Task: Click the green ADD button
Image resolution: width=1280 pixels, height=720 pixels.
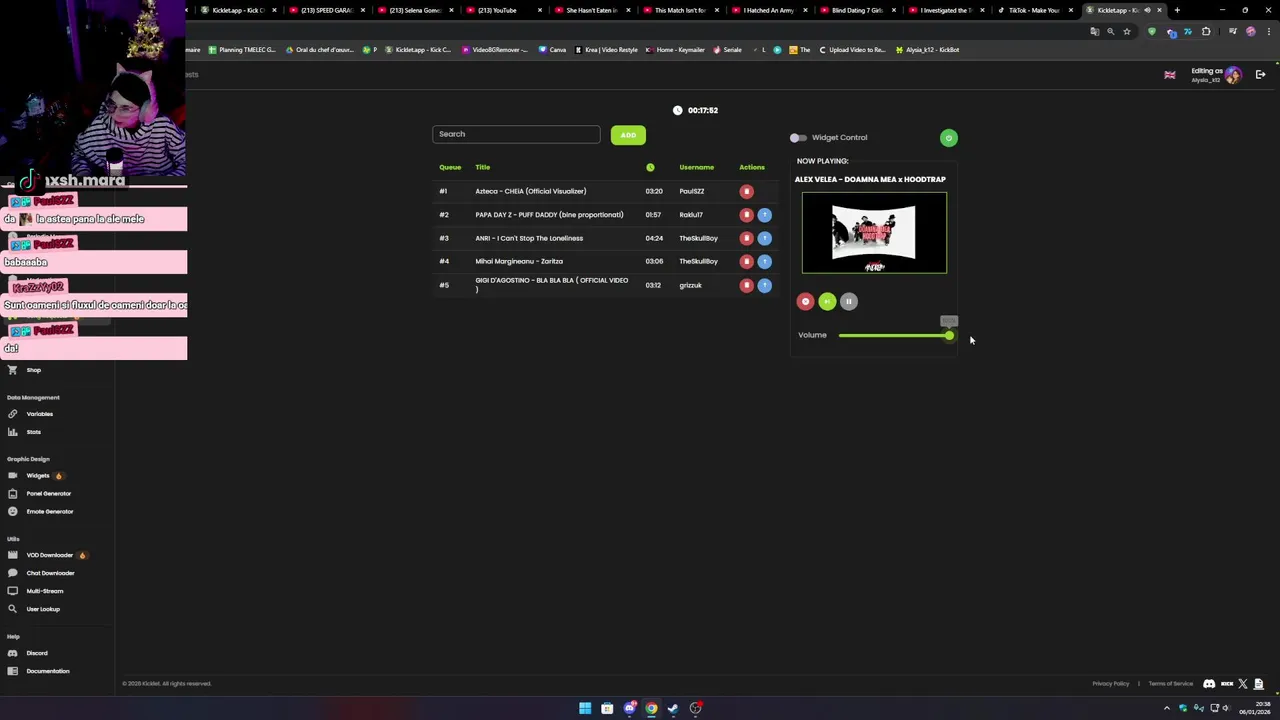Action: coord(628,135)
